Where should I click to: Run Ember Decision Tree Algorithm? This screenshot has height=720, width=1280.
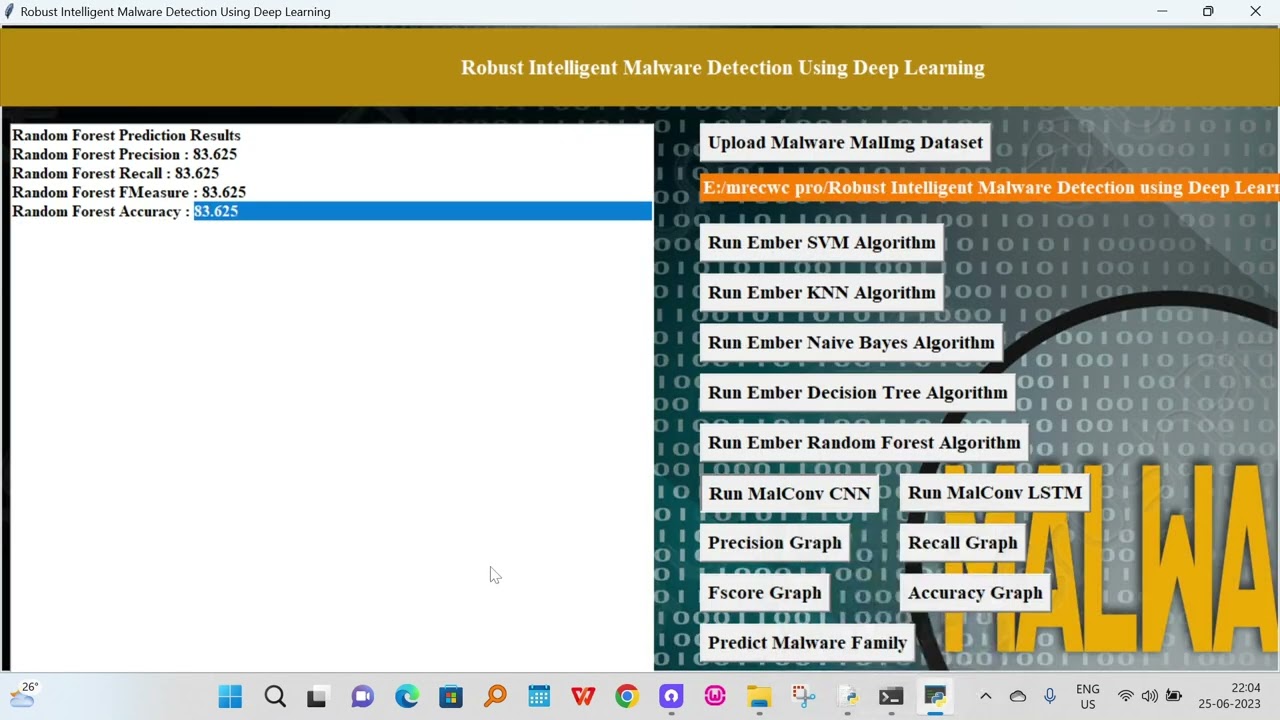(857, 392)
